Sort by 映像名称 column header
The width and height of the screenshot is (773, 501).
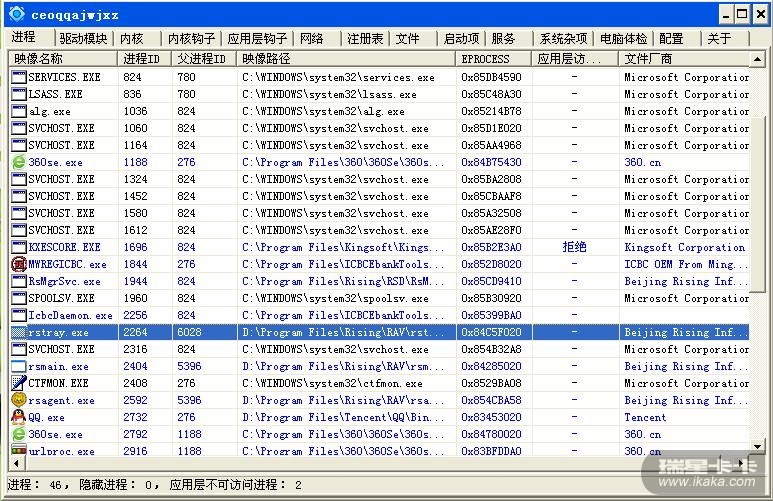tap(63, 59)
